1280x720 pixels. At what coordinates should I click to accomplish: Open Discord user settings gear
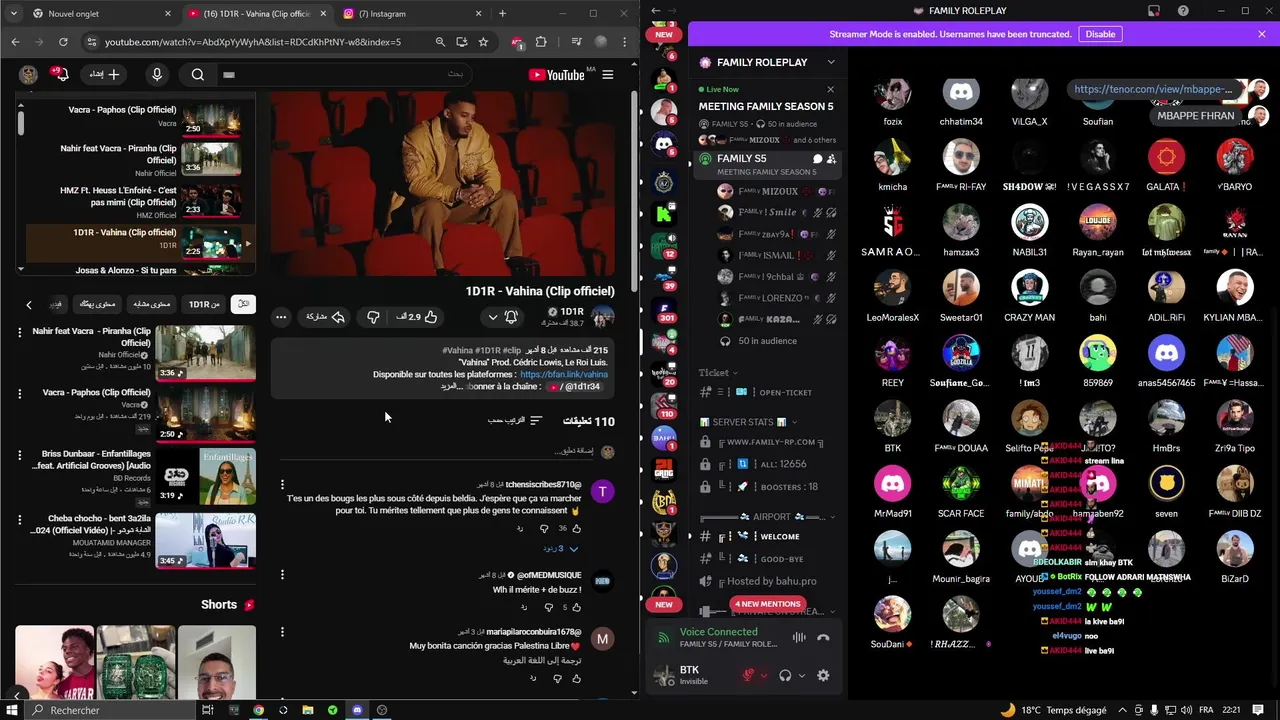[x=823, y=675]
